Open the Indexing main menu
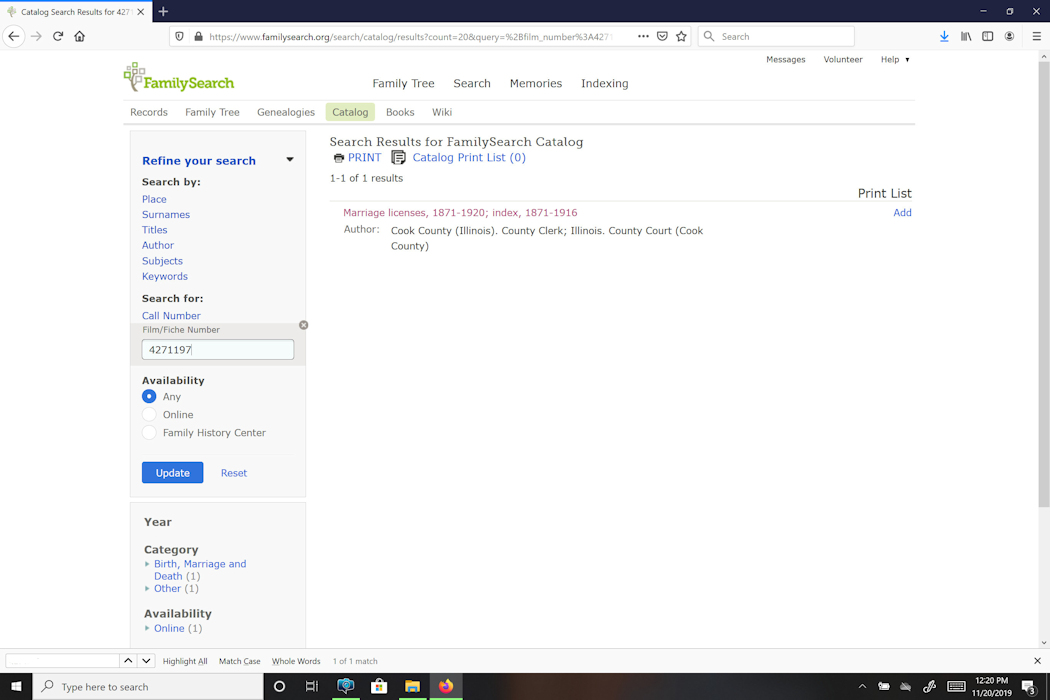The width and height of the screenshot is (1050, 700). tap(605, 84)
